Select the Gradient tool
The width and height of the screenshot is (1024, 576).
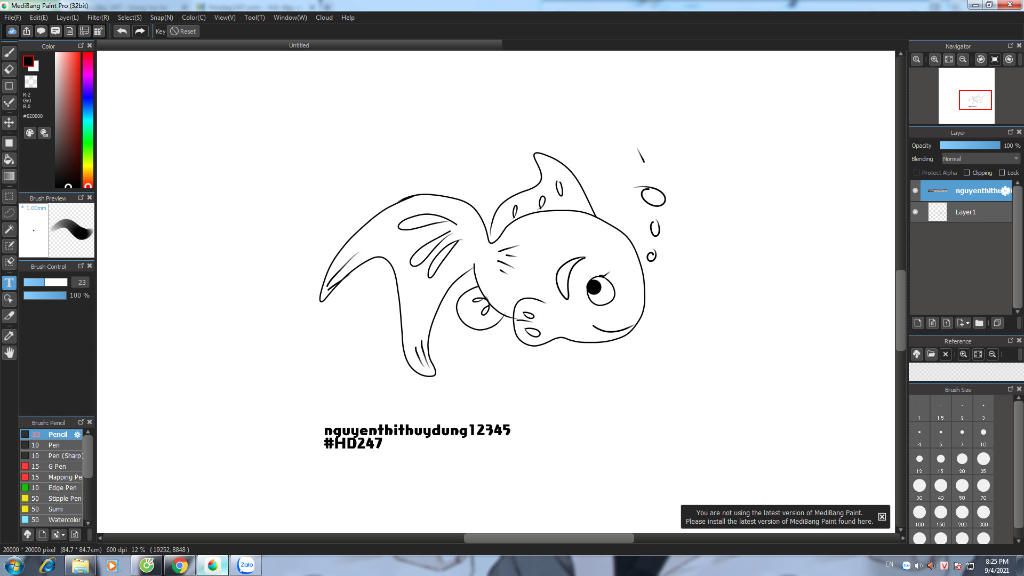[9, 176]
